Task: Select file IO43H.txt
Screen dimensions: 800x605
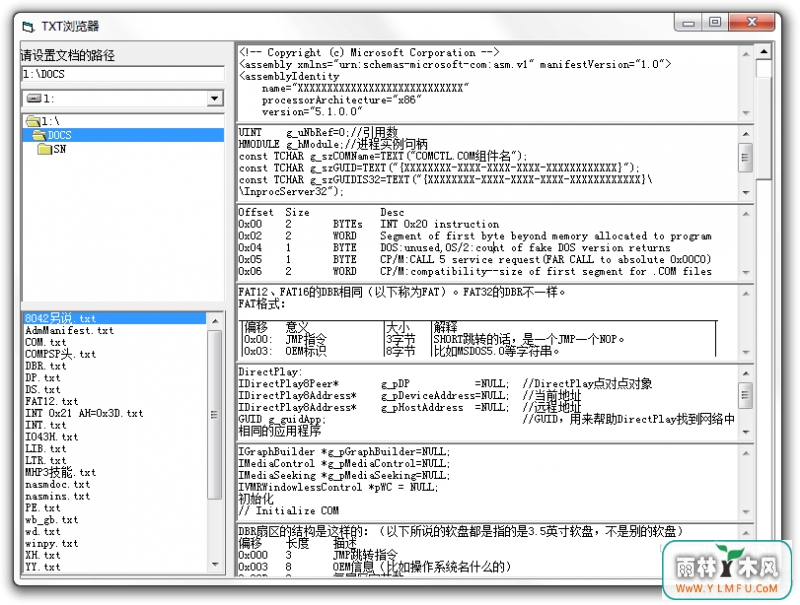Action: [x=52, y=437]
